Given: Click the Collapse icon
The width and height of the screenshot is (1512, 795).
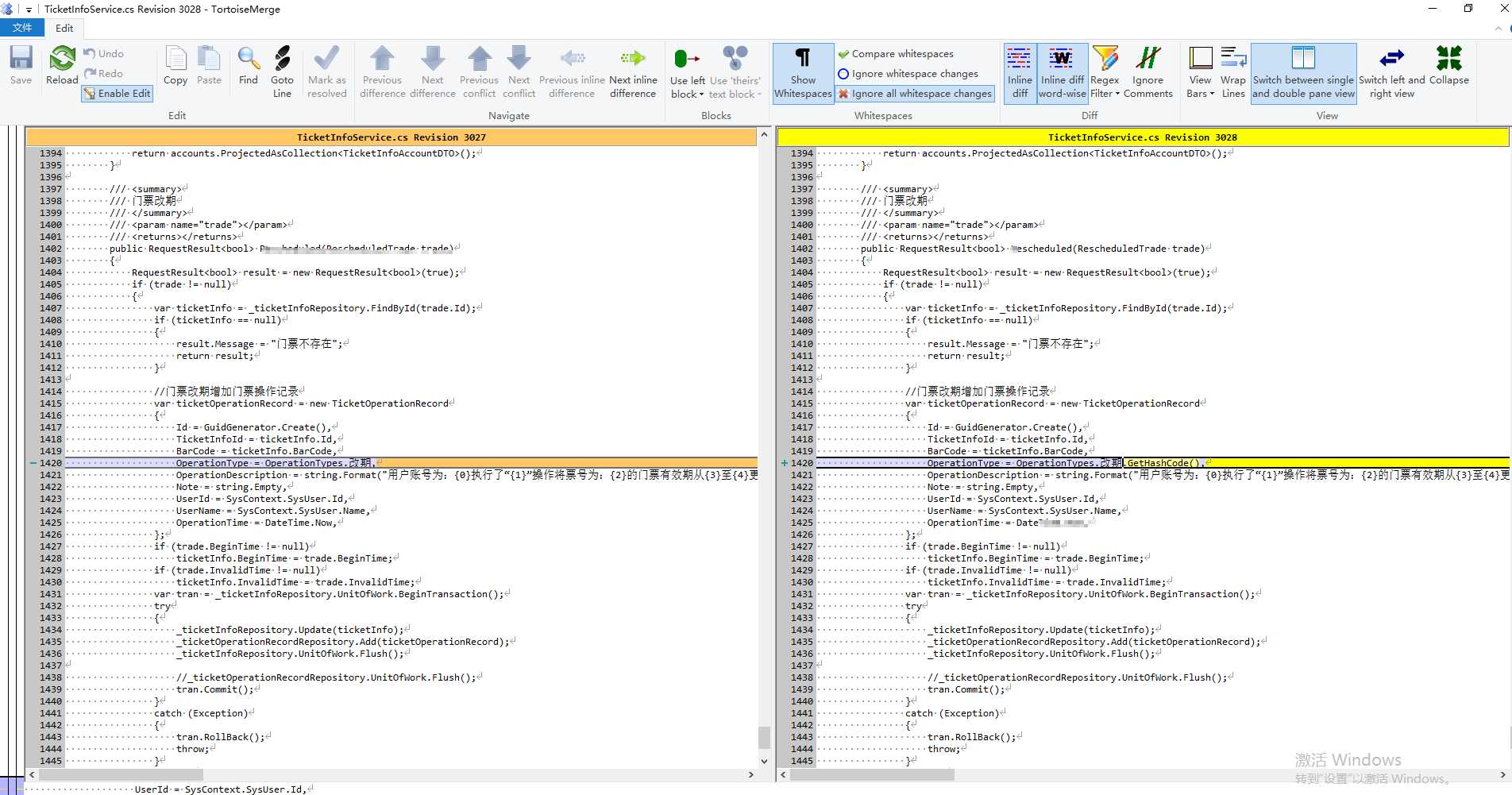Looking at the screenshot, I should click(1448, 66).
